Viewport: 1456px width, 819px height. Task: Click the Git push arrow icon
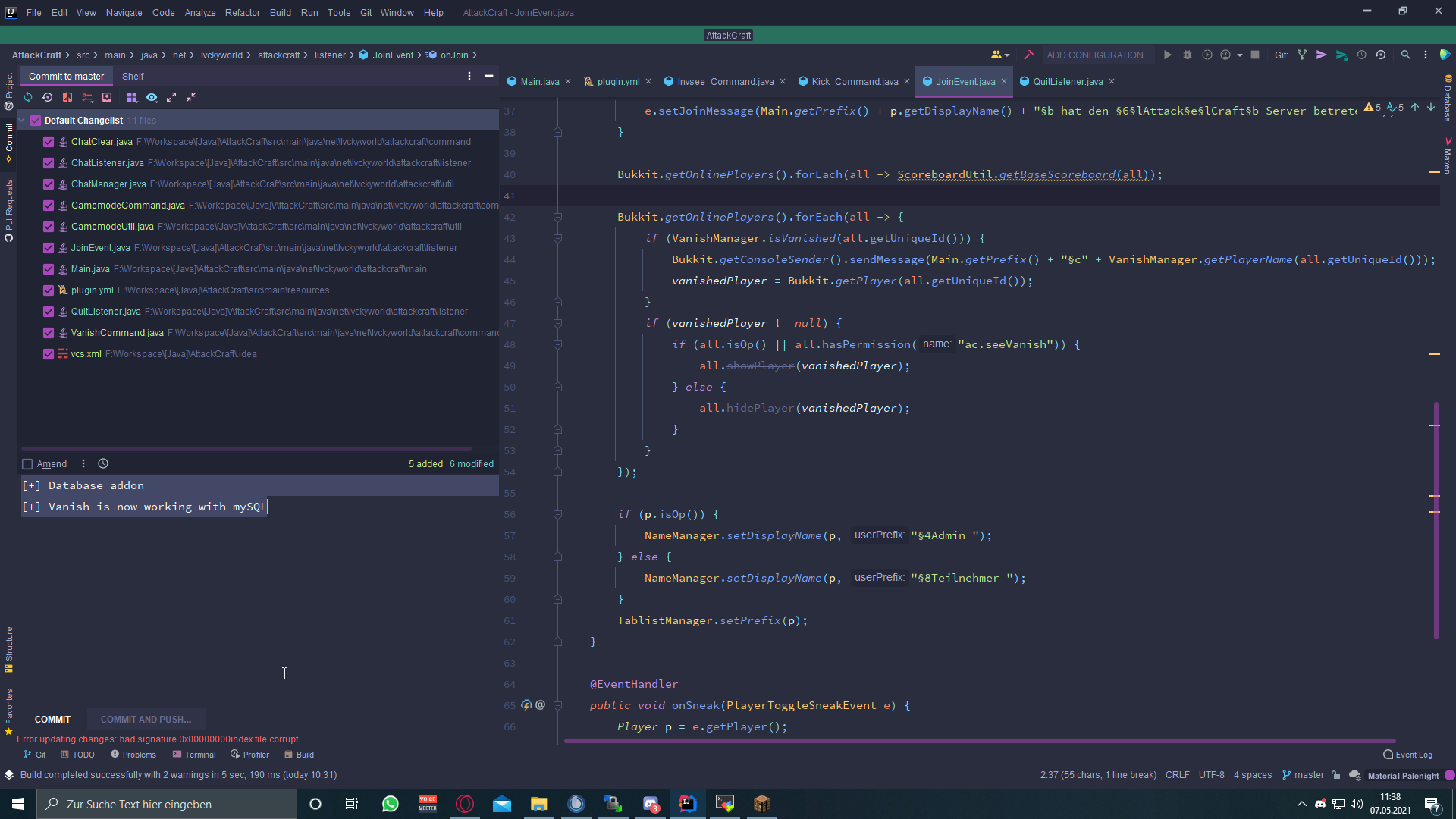1341,55
